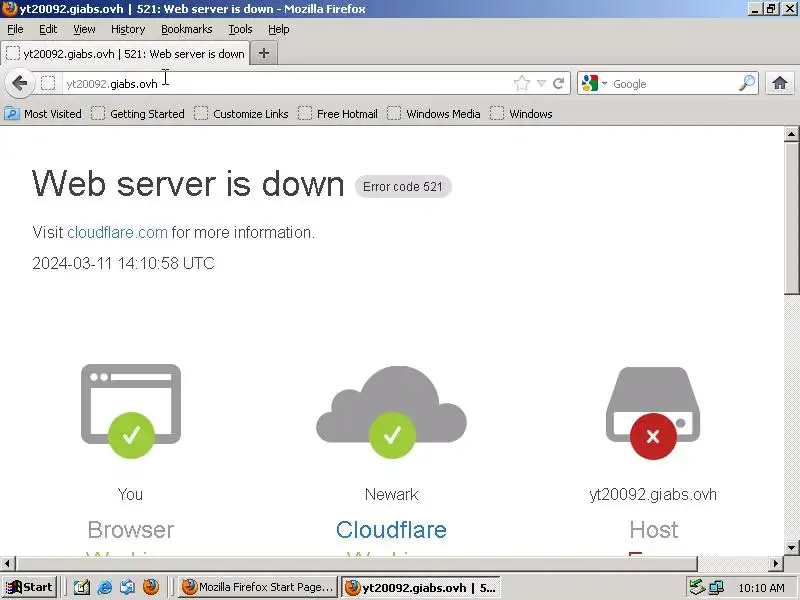
Task: Click the Web server is down heading
Action: pos(188,184)
